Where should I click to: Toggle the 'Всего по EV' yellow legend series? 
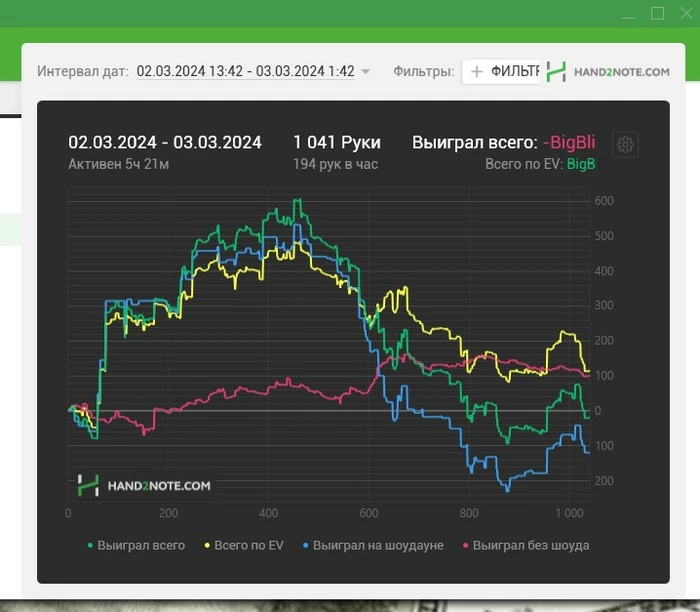(244, 545)
